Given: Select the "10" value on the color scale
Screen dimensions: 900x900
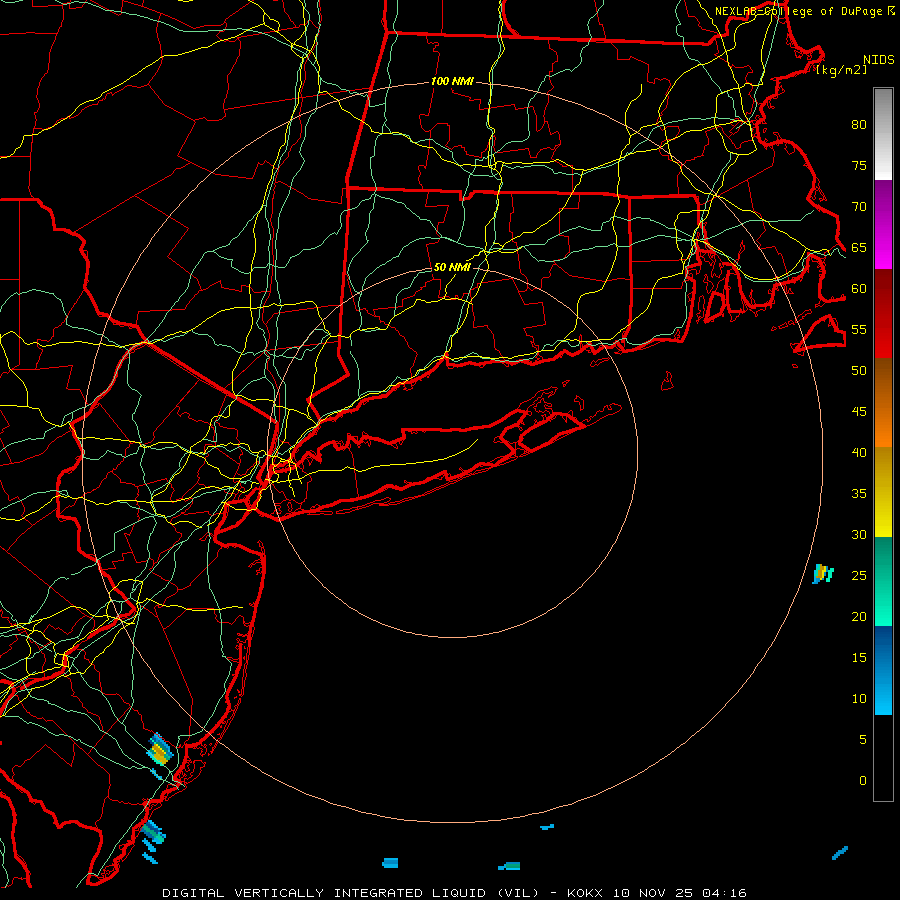Looking at the screenshot, I should (859, 699).
